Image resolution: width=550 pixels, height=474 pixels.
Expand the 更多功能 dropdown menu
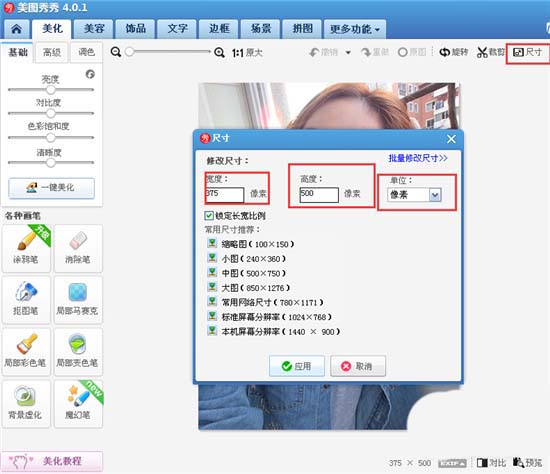[355, 29]
